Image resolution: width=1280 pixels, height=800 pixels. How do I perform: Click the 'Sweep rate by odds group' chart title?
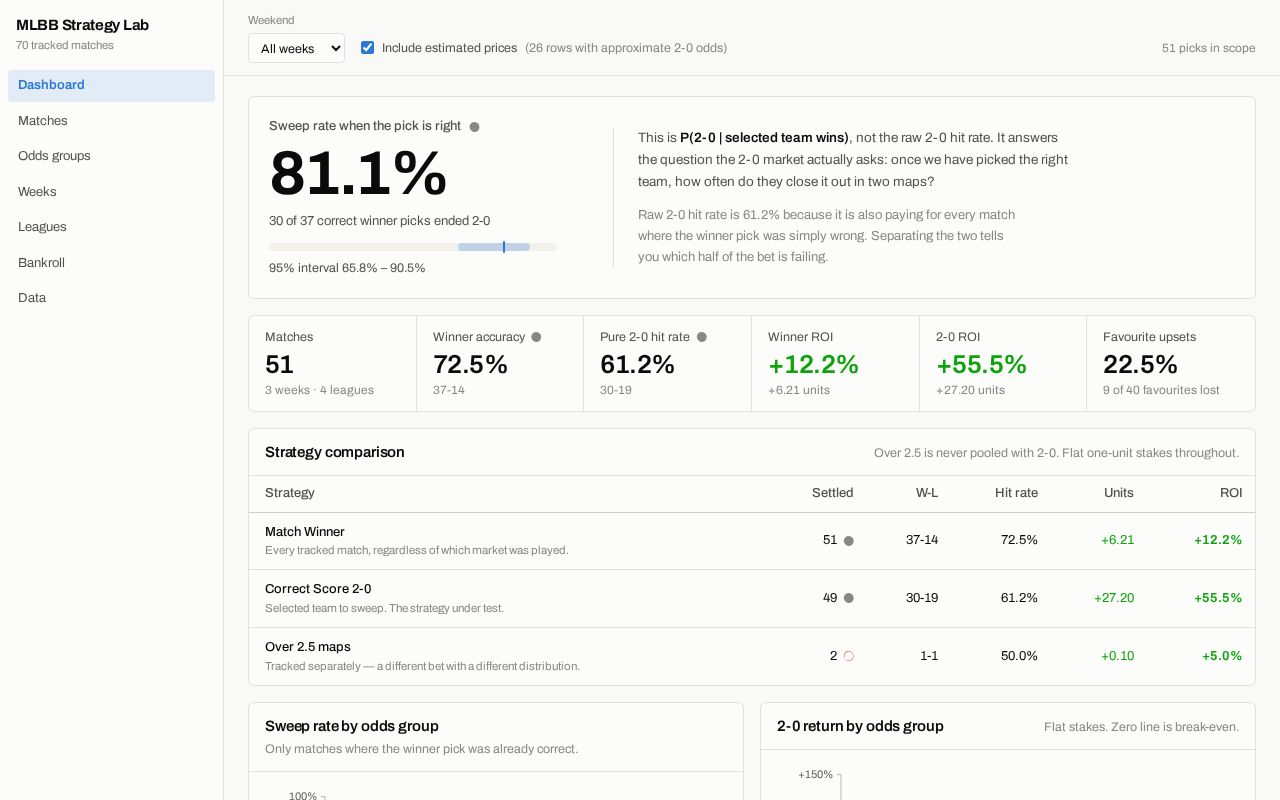click(x=352, y=726)
